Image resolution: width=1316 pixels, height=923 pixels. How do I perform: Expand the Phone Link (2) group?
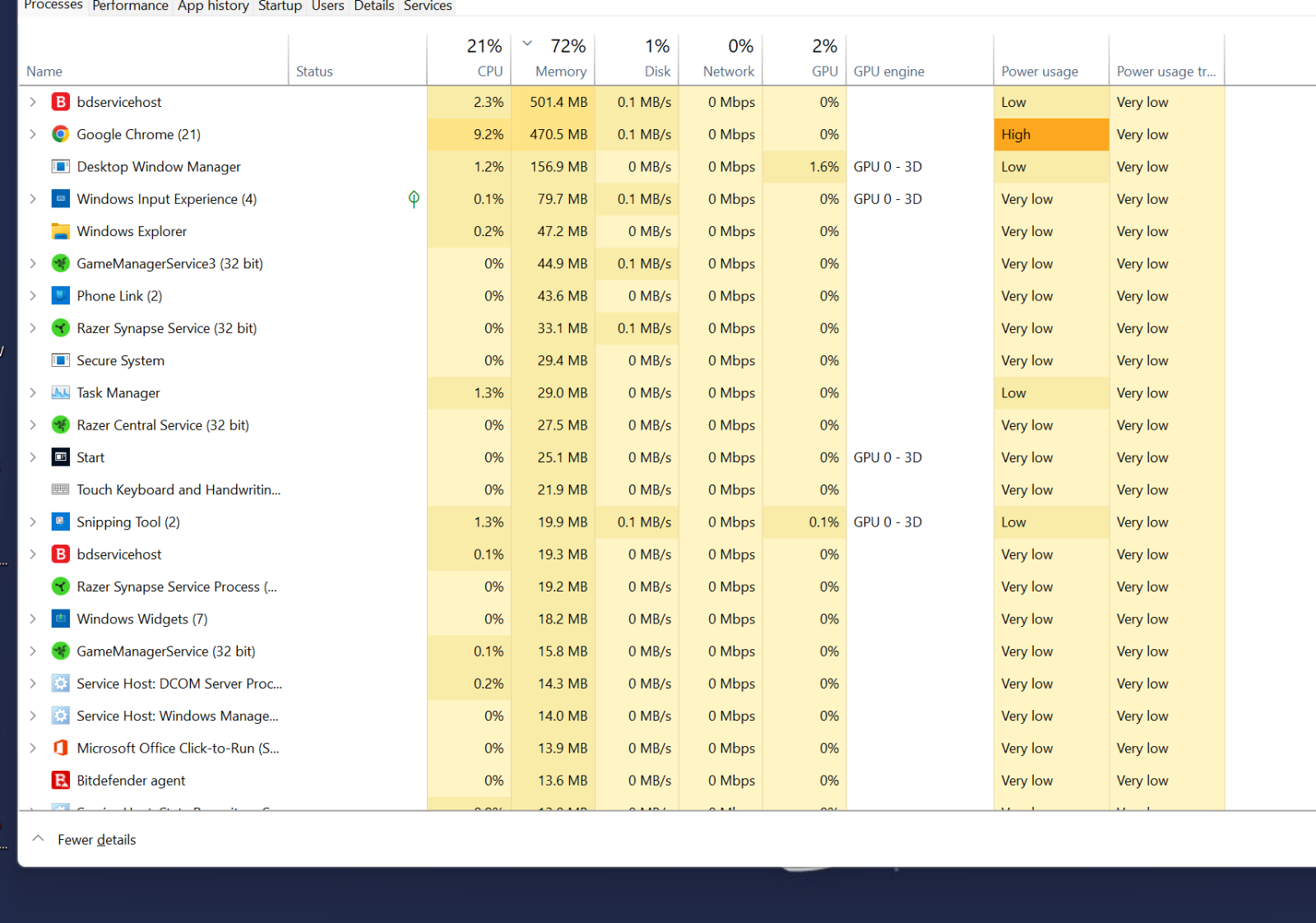(33, 295)
